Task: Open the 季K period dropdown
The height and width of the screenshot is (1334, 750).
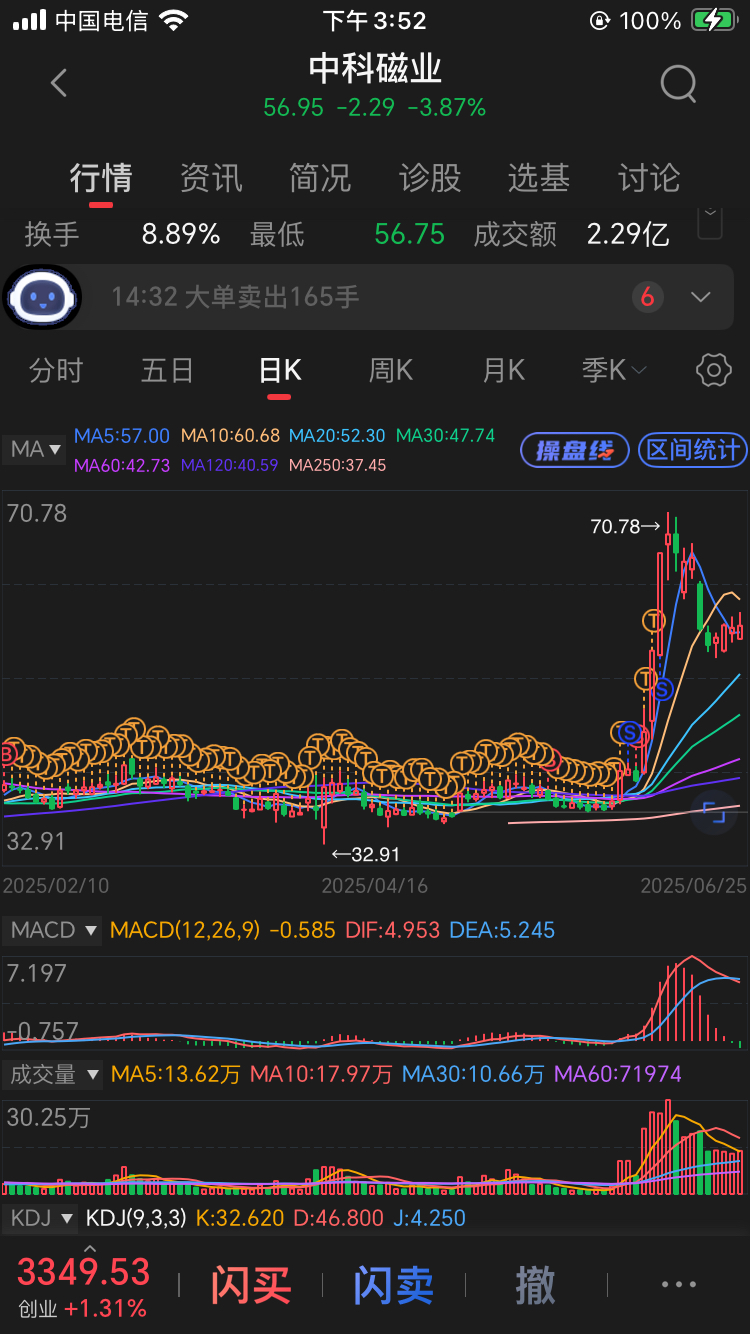Action: 614,371
